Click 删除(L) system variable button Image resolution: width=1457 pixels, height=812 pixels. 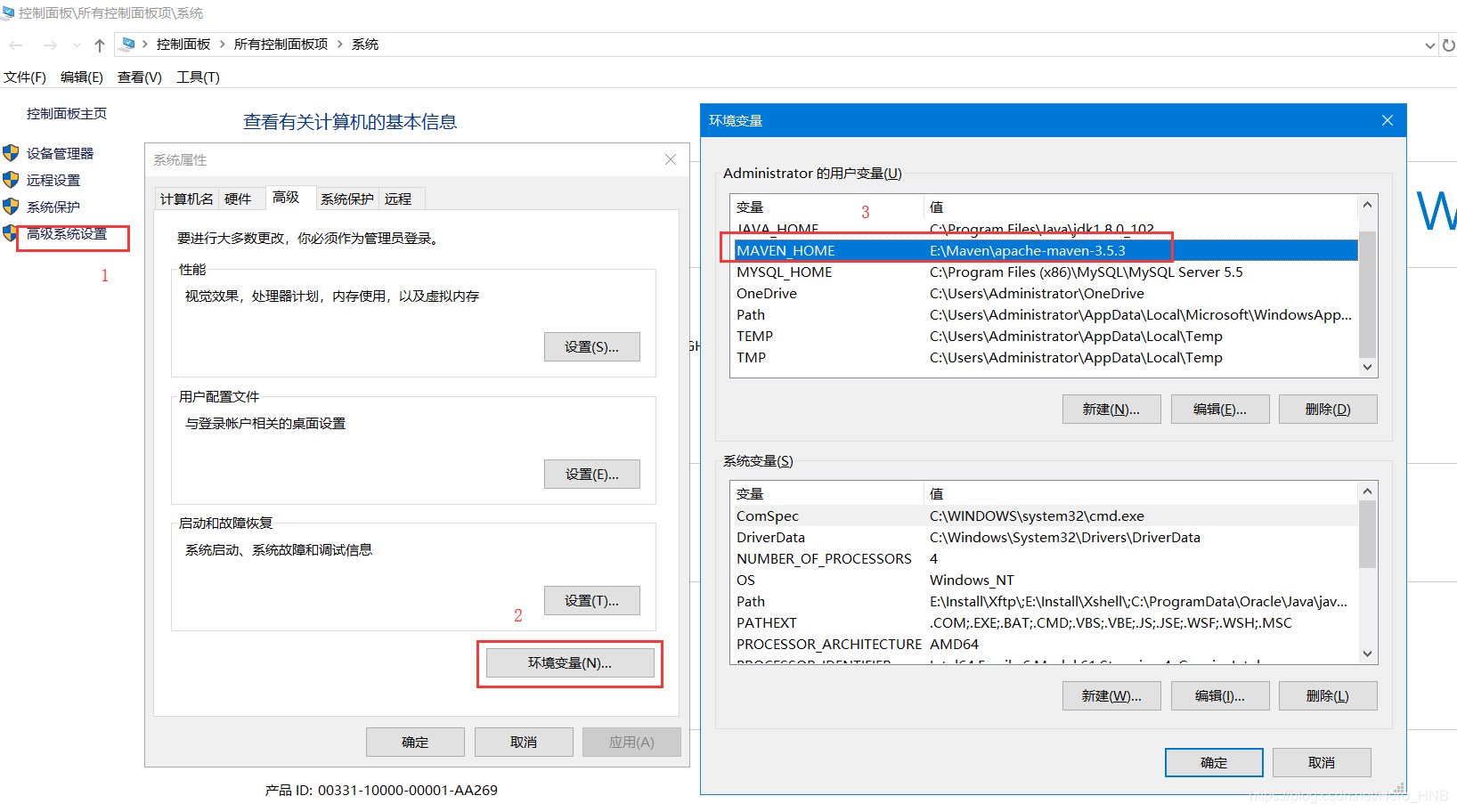coord(1328,696)
